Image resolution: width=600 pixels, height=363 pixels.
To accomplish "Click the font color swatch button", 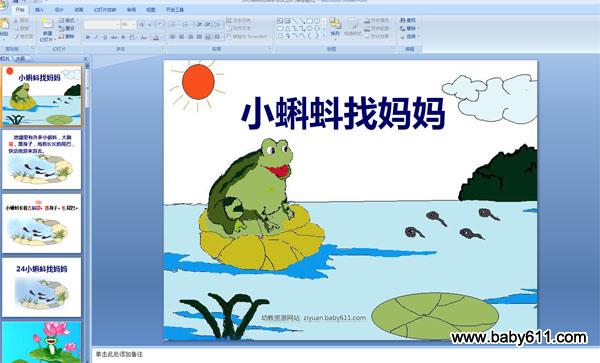I will [156, 37].
